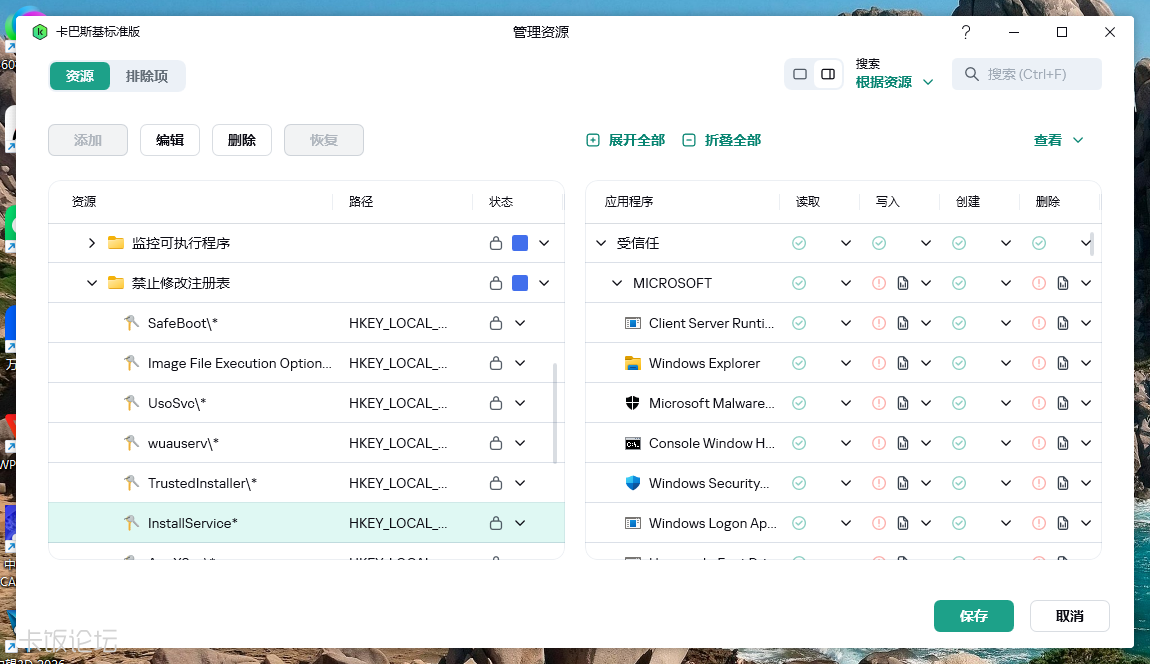
Task: Expand the 监控可执行程序 folder
Action: point(92,243)
